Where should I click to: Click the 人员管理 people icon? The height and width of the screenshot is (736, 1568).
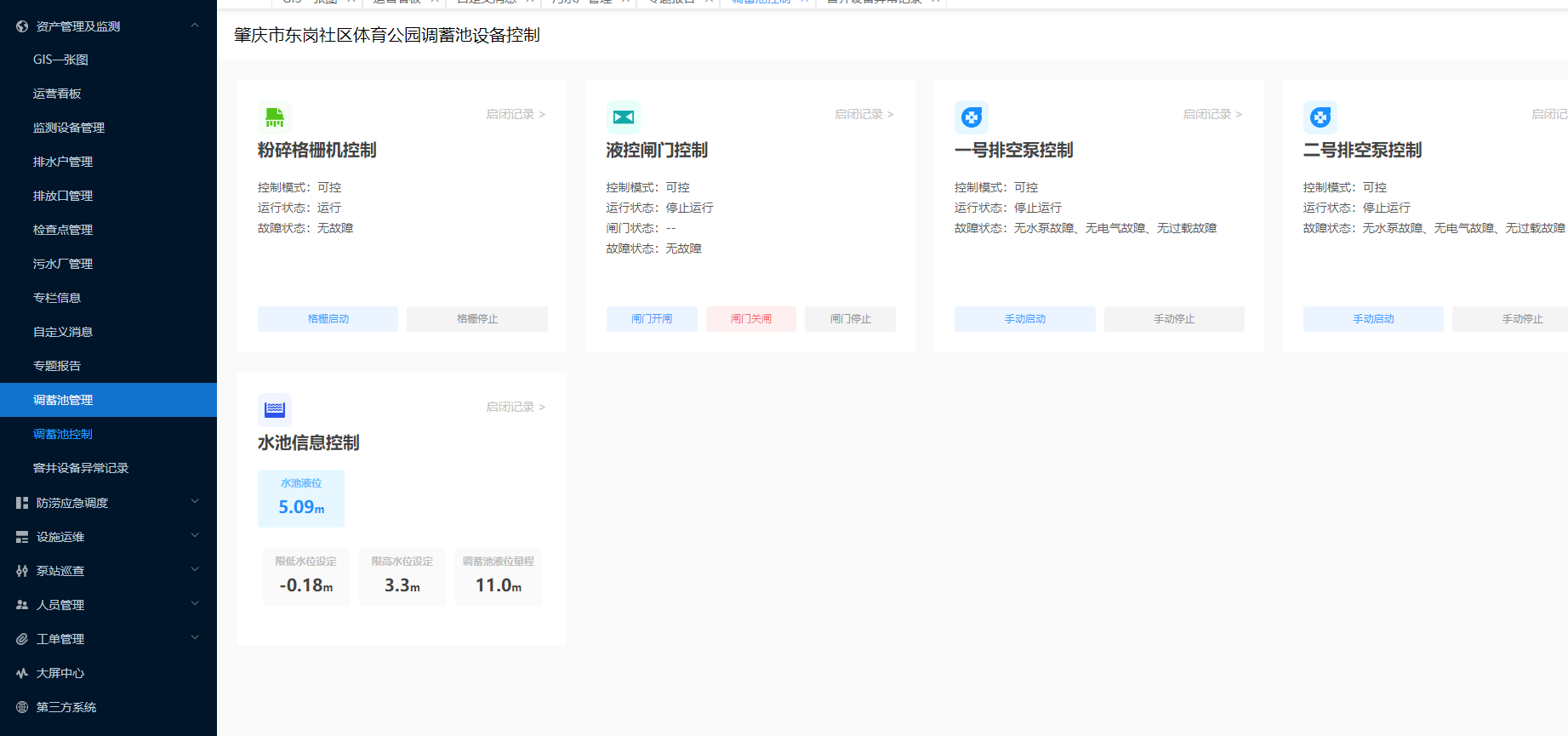click(x=22, y=605)
